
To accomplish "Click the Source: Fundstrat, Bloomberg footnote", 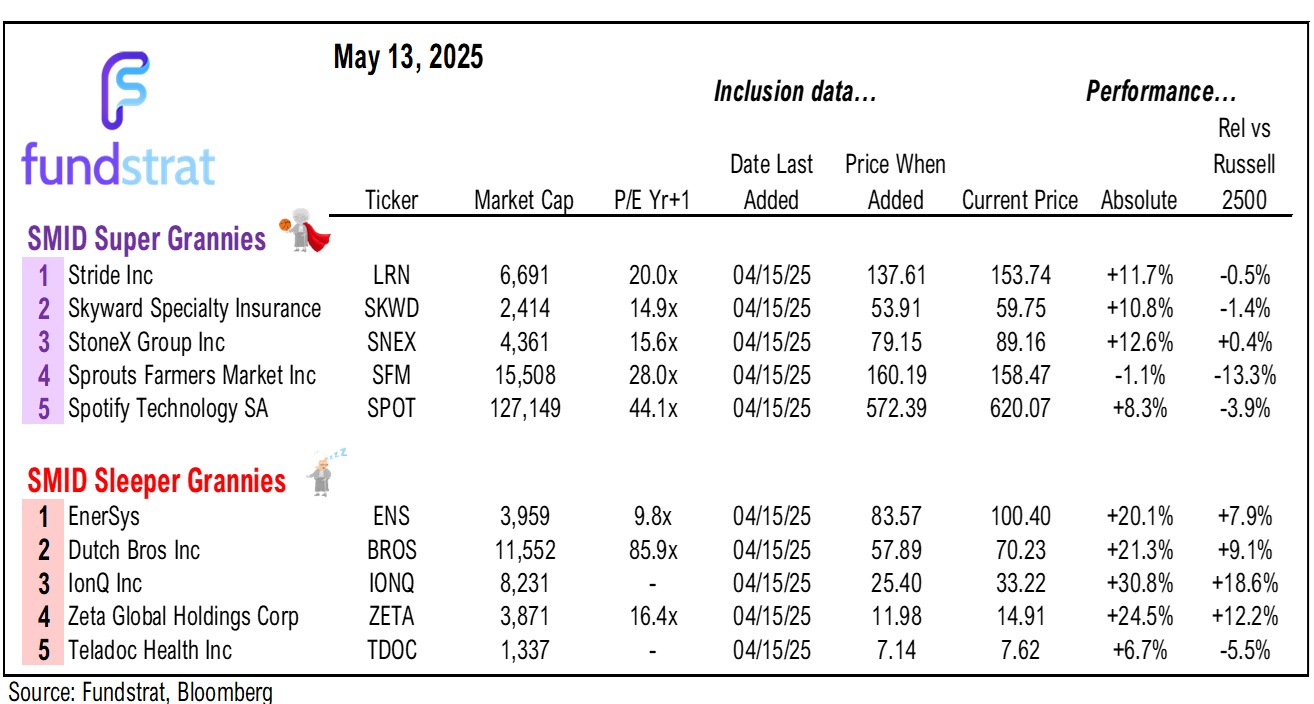I will click(x=141, y=692).
